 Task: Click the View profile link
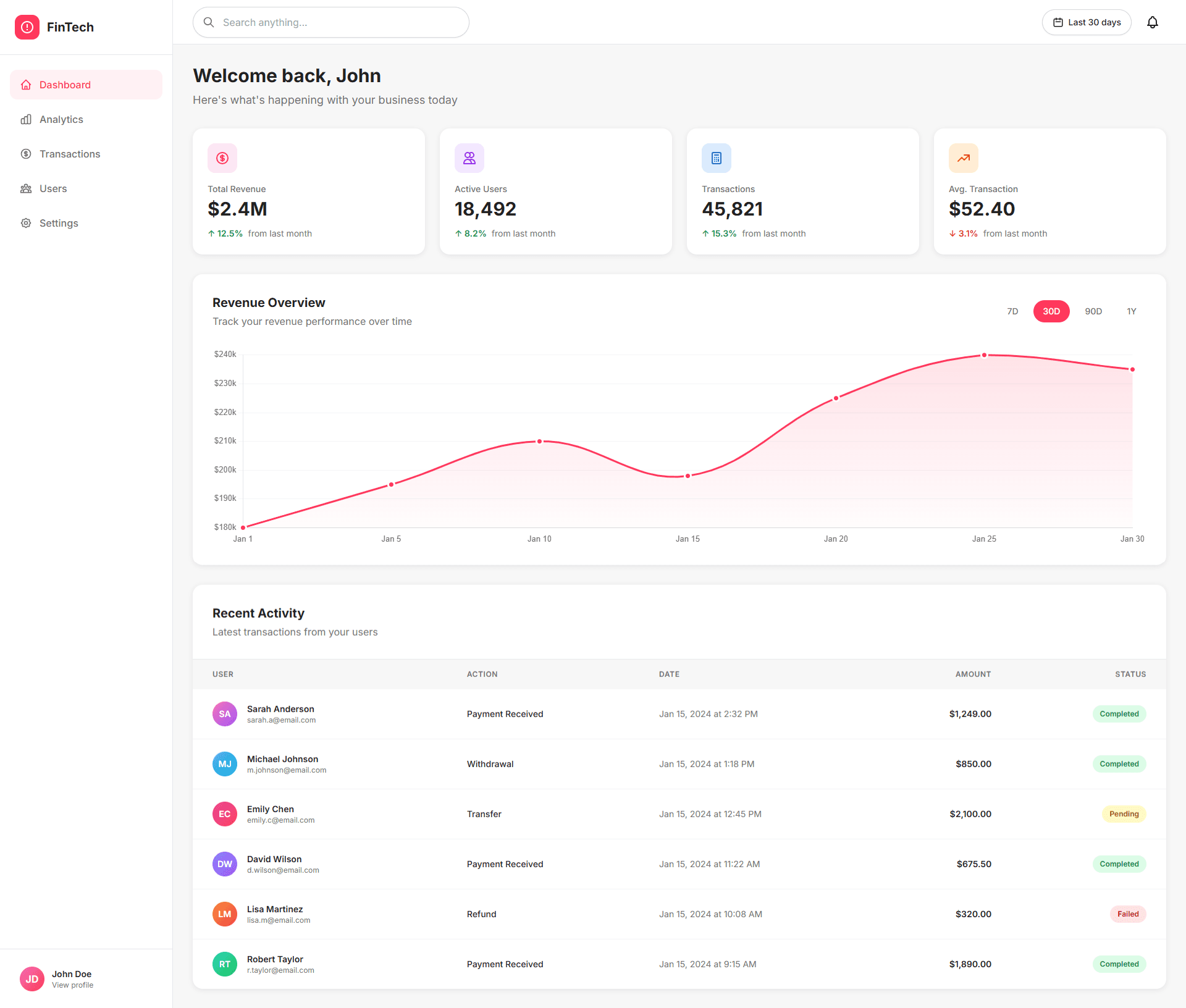point(73,985)
